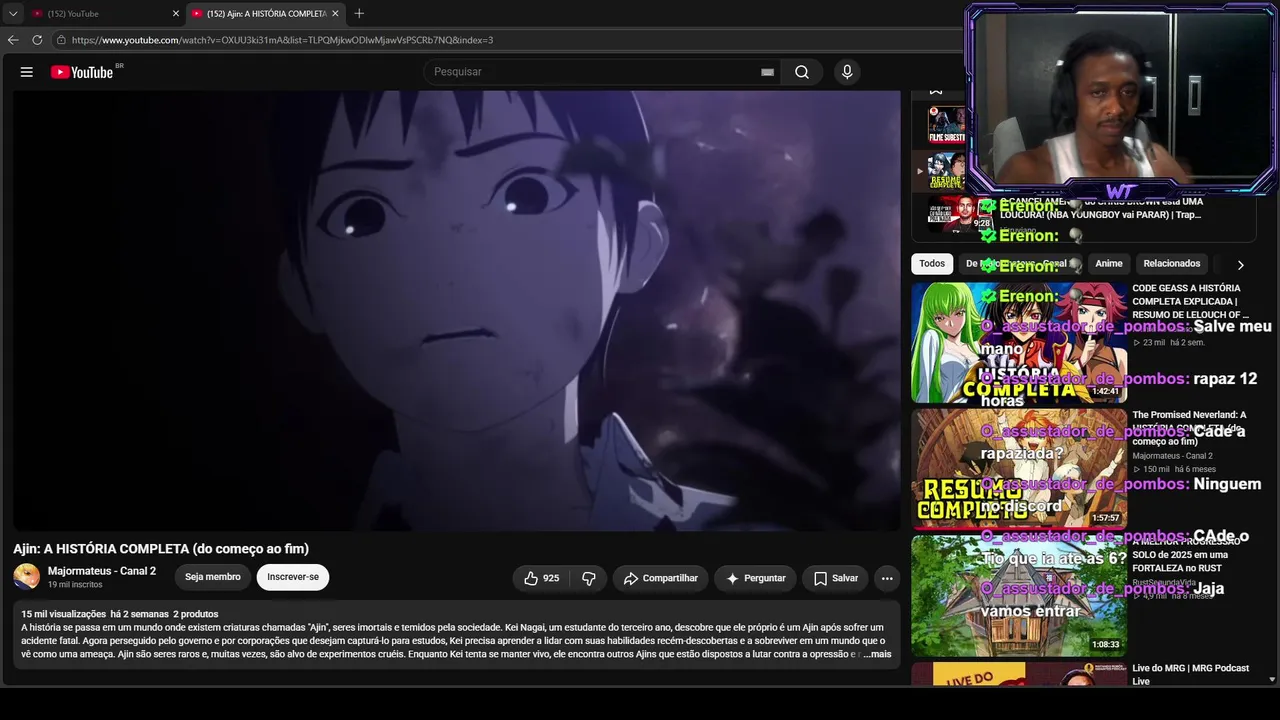Open the Promised Neverland video thumbnail

coord(1019,468)
